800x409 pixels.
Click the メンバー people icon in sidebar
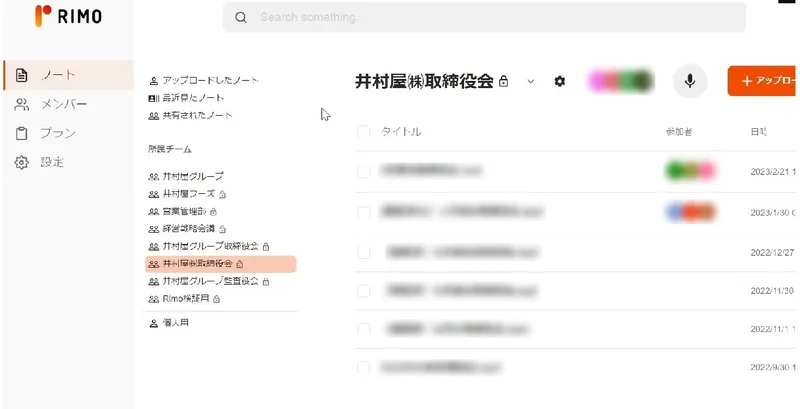[21, 104]
